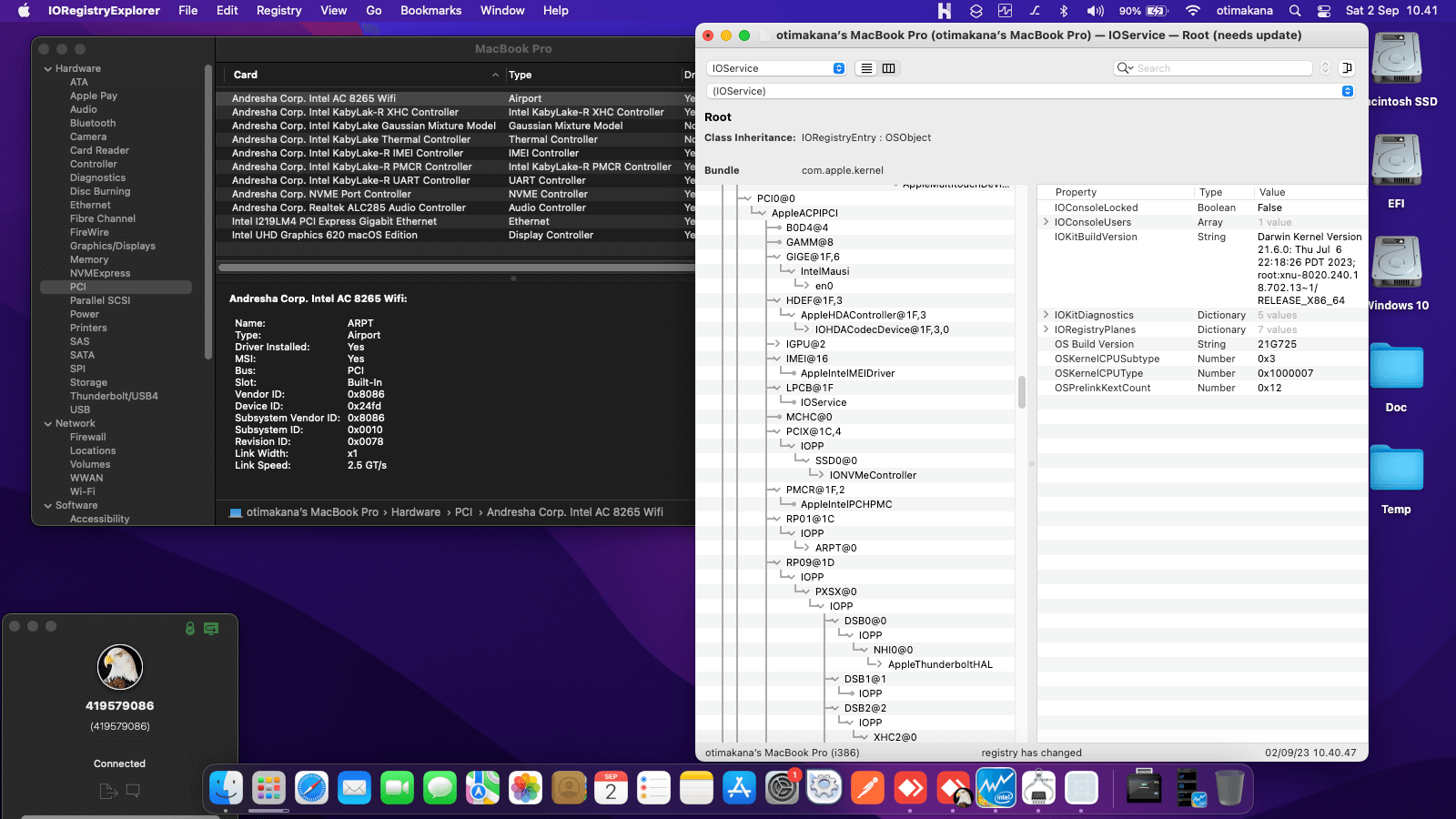The width and height of the screenshot is (1456, 819).
Task: Expand the IGPU@2 tree node
Action: click(x=775, y=344)
